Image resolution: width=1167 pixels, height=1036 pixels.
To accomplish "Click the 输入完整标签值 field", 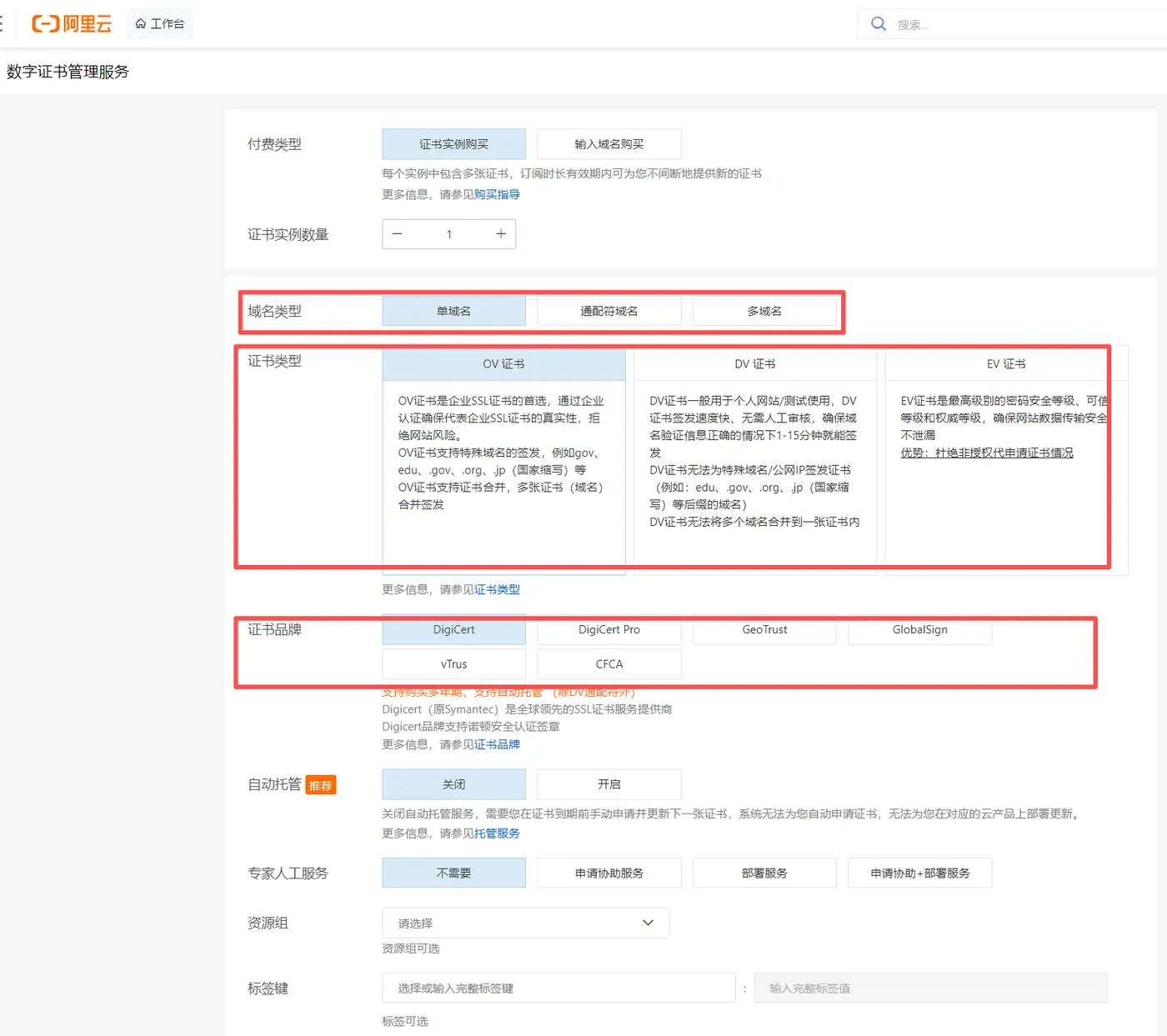I will (x=931, y=988).
